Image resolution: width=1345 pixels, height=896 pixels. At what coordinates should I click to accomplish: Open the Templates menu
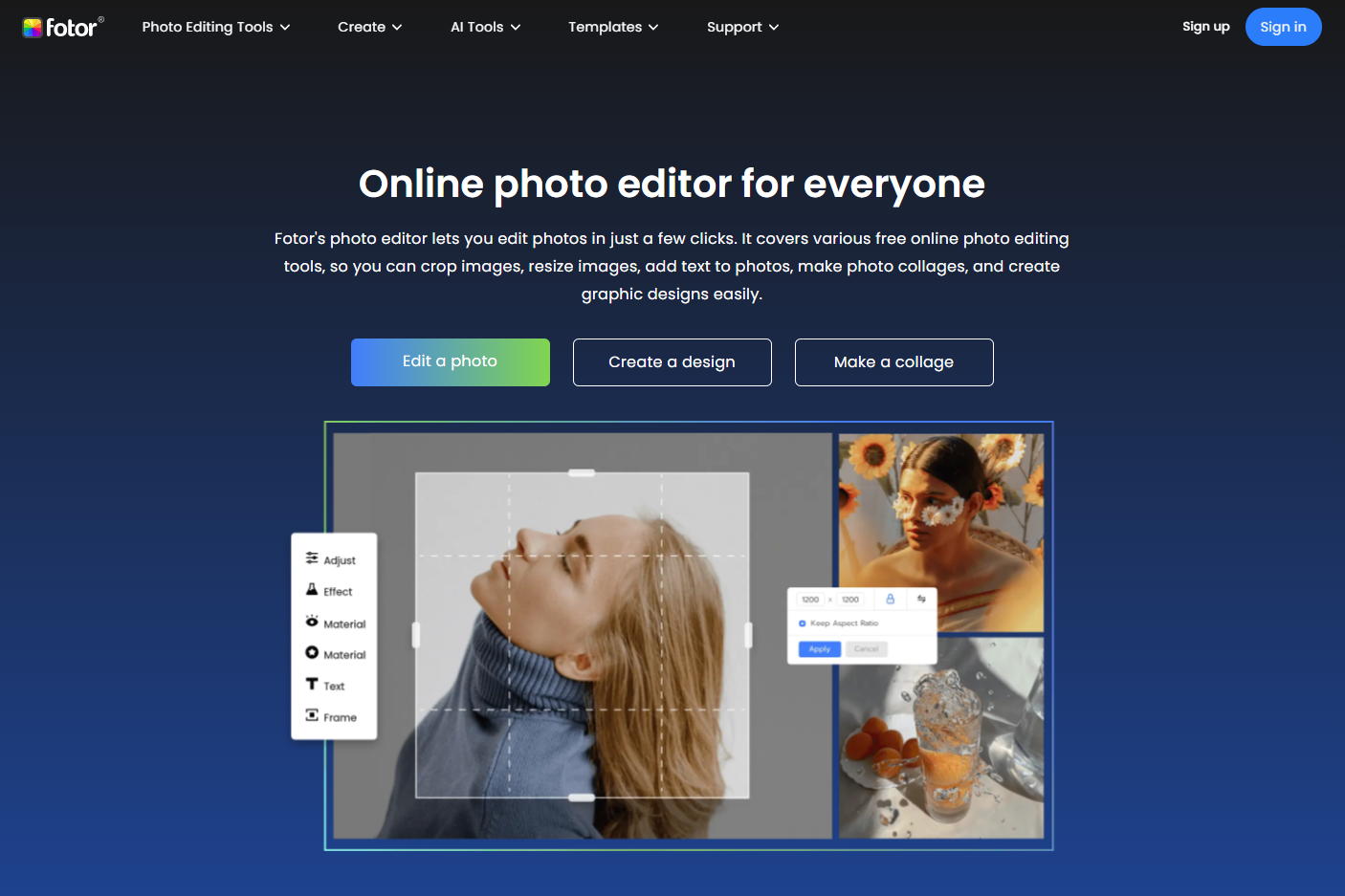coord(612,27)
